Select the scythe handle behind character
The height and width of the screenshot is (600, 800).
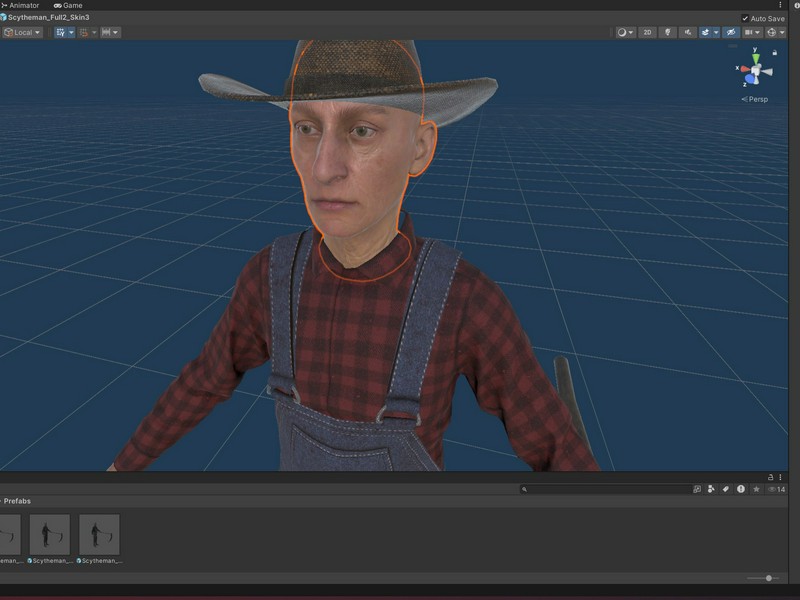coord(570,398)
